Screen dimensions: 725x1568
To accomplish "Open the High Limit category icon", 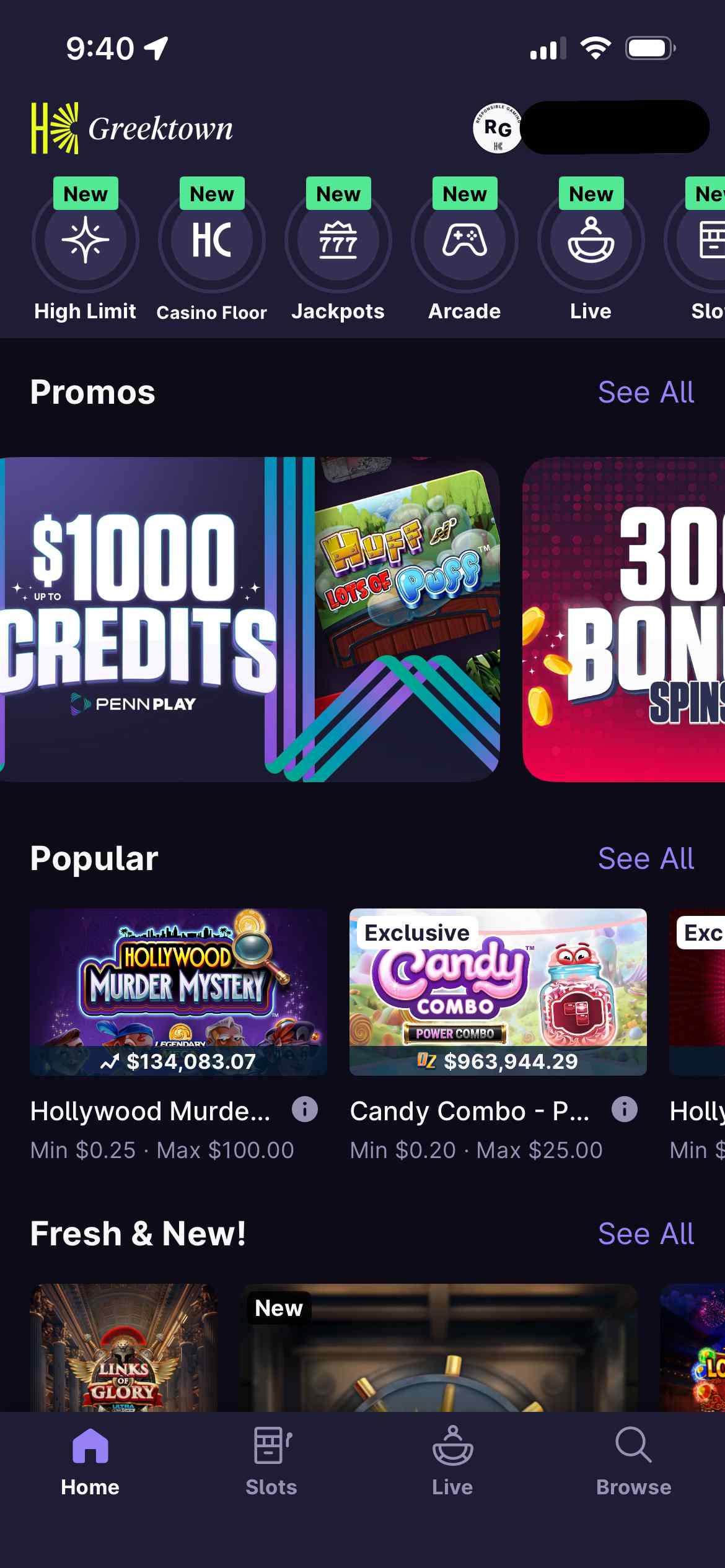I will click(86, 240).
